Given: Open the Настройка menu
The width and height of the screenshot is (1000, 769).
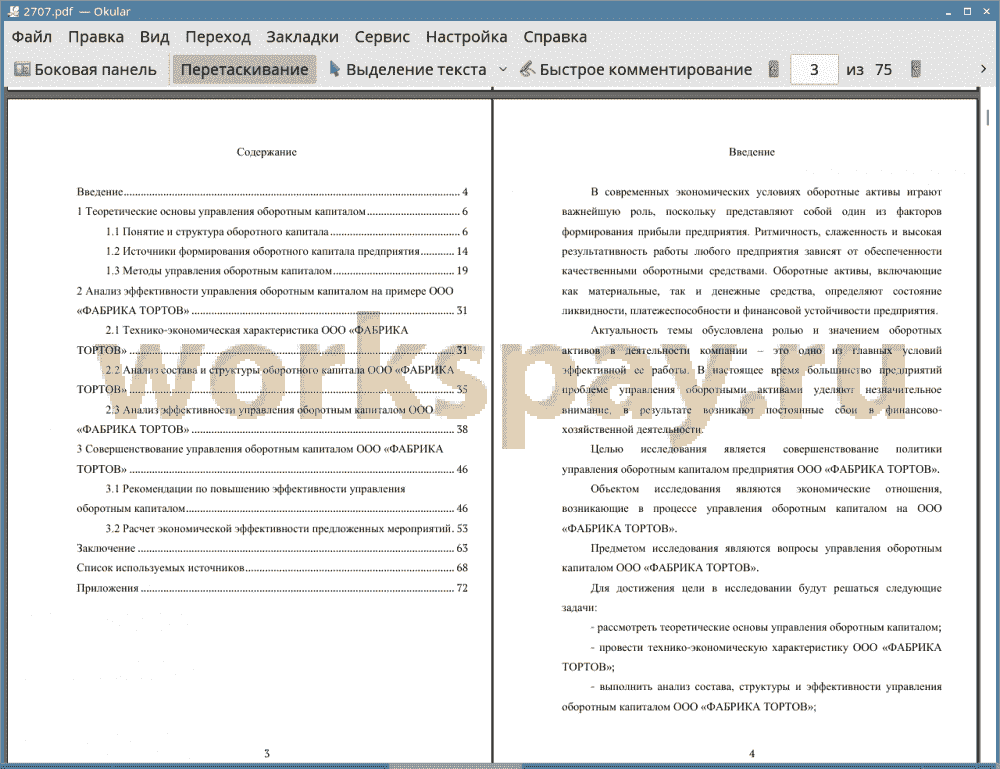Looking at the screenshot, I should pos(466,37).
